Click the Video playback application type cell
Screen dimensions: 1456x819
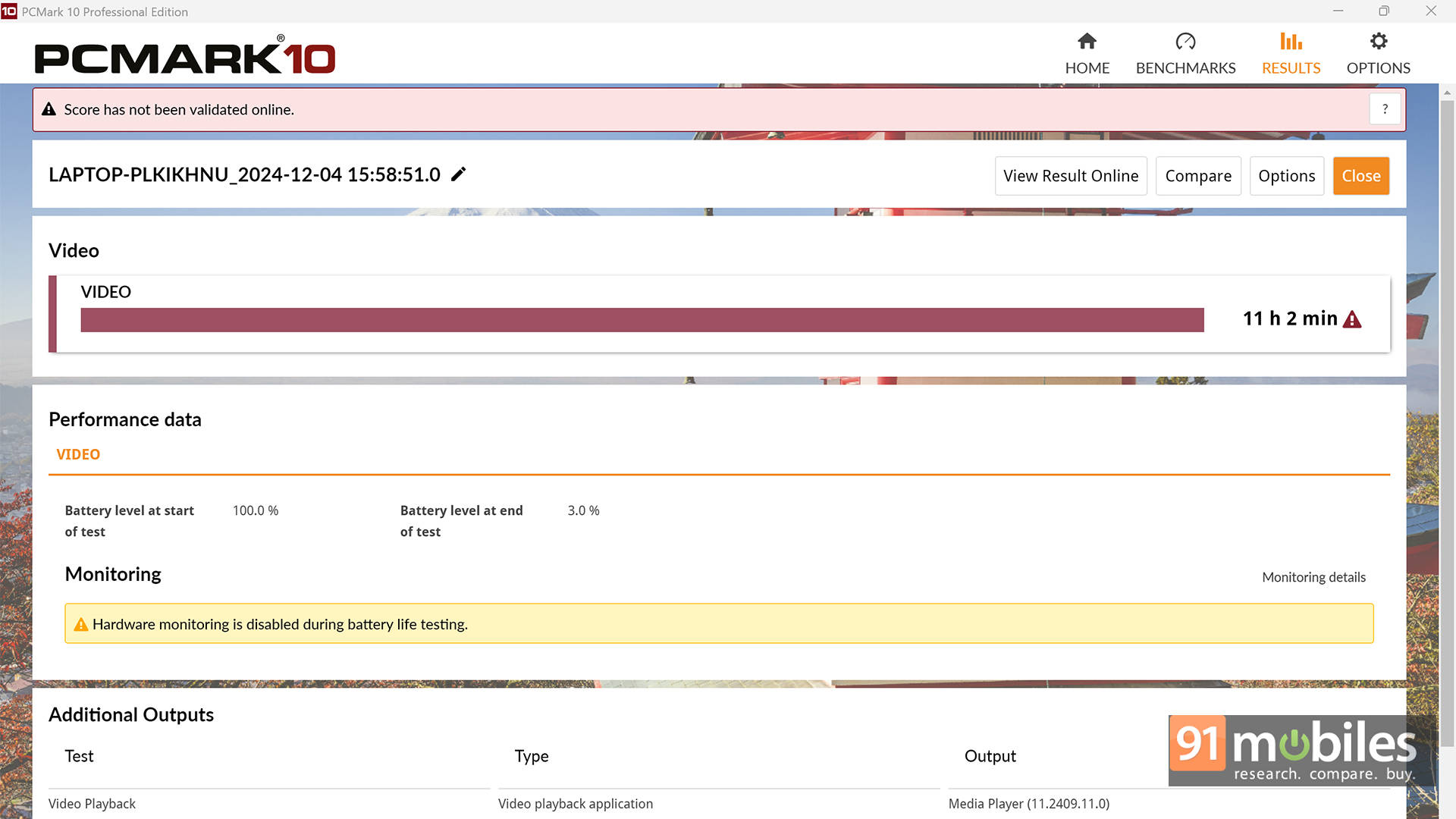pyautogui.click(x=575, y=804)
